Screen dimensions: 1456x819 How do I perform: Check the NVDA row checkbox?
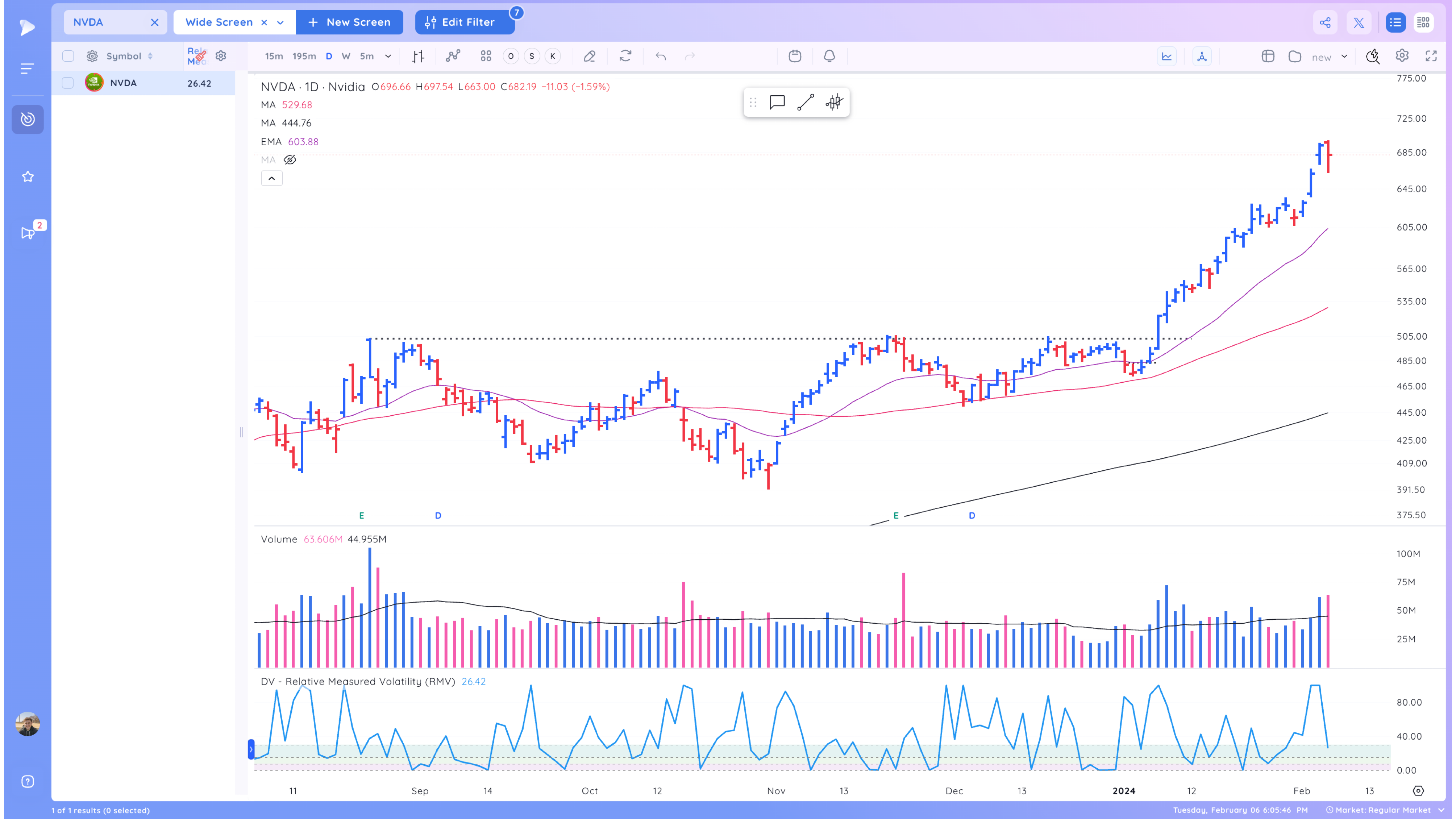[x=68, y=83]
